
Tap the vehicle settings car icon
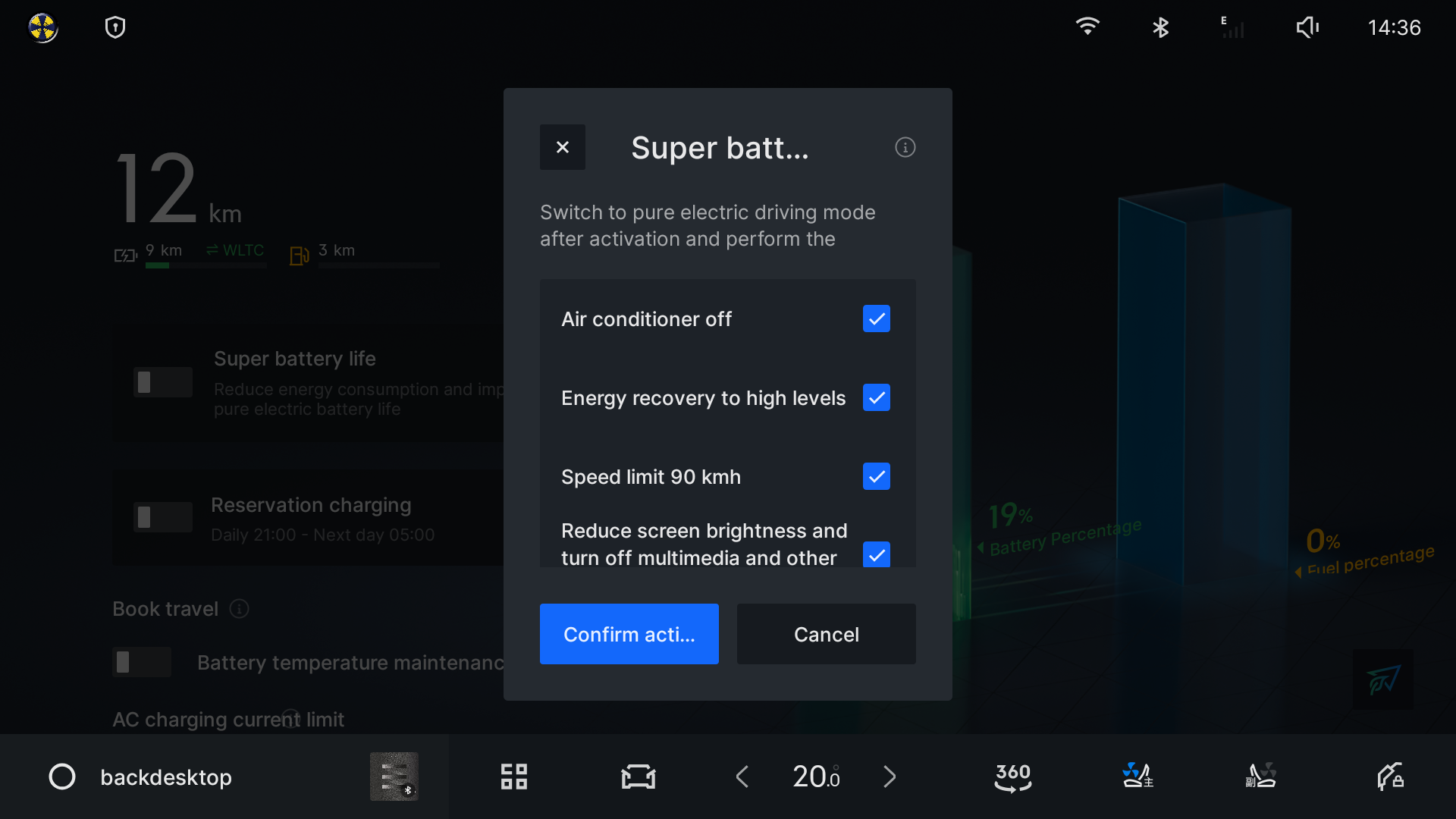pyautogui.click(x=638, y=777)
